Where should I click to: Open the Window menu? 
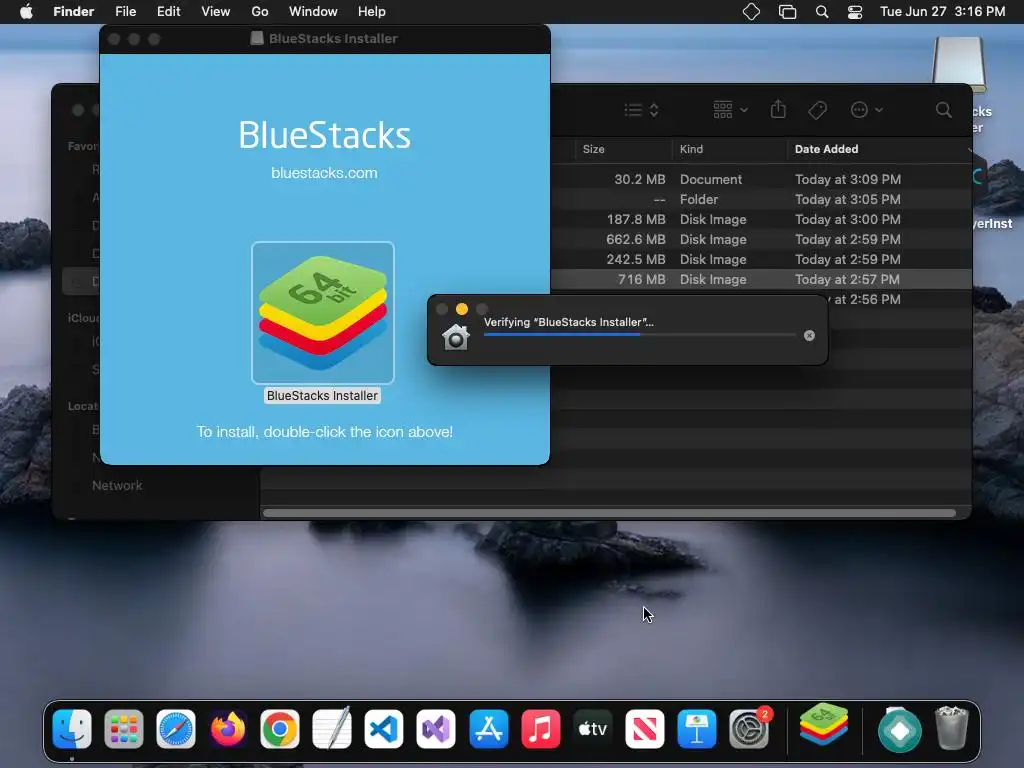tap(313, 11)
